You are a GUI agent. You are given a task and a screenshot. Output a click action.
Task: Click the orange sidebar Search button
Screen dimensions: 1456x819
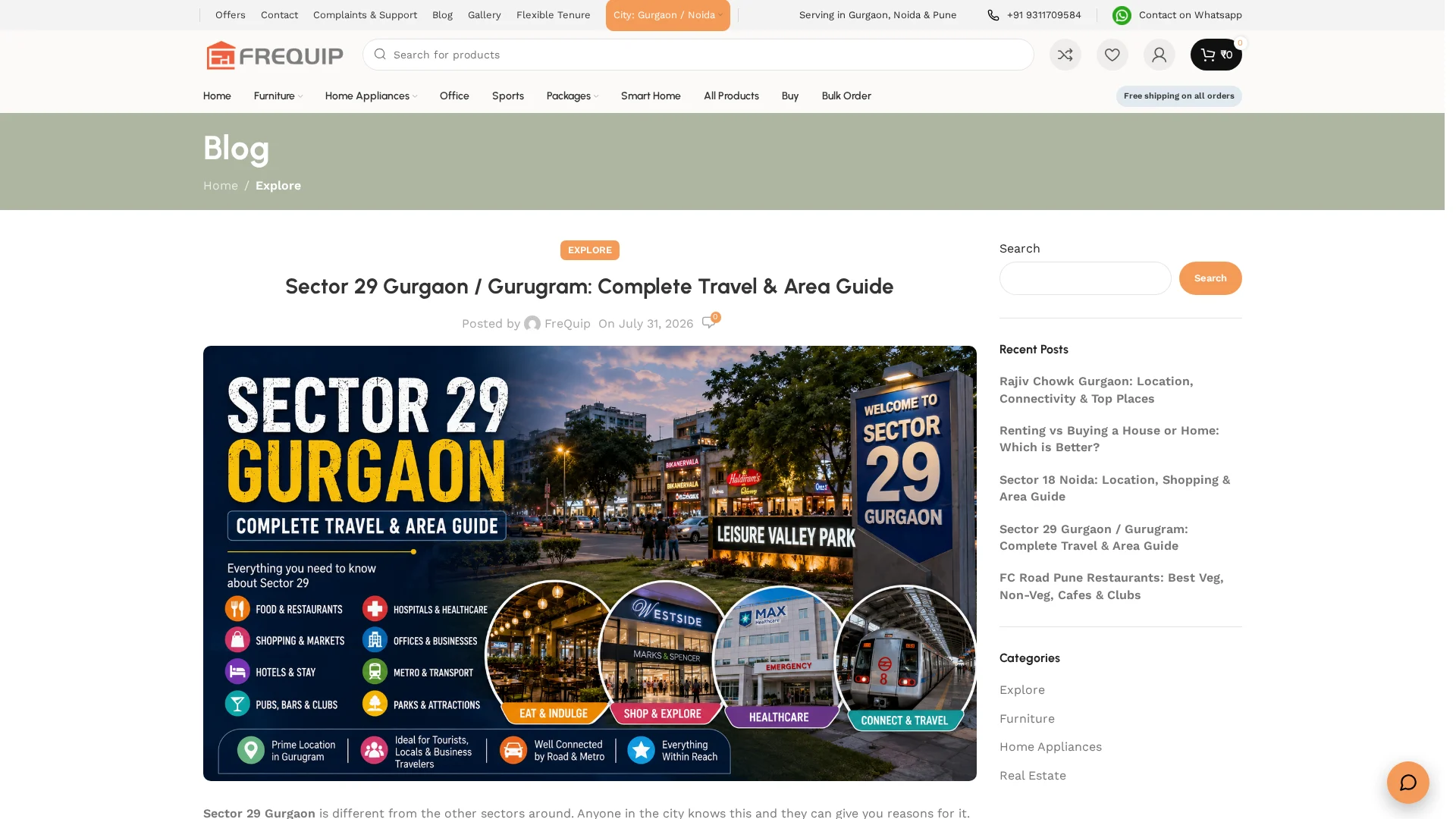(x=1210, y=278)
